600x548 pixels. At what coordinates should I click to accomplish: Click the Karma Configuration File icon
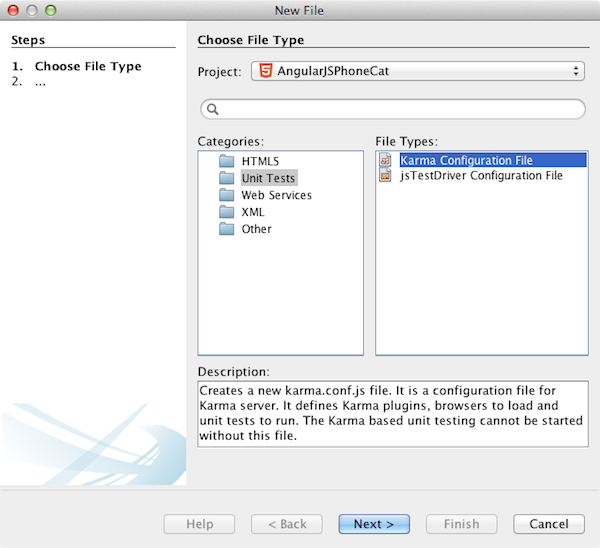[386, 160]
